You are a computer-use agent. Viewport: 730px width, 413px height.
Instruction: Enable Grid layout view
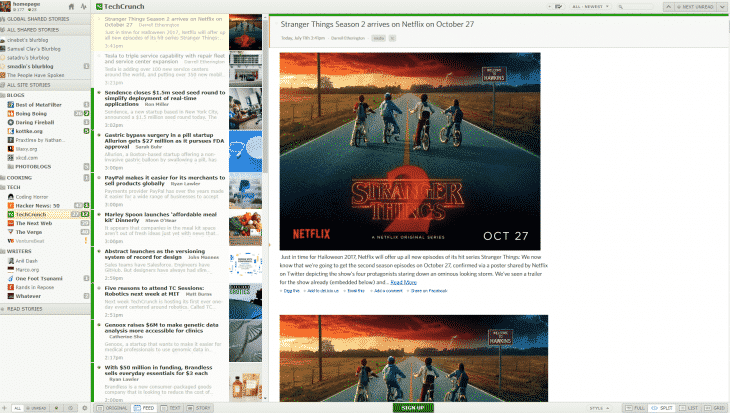716,408
